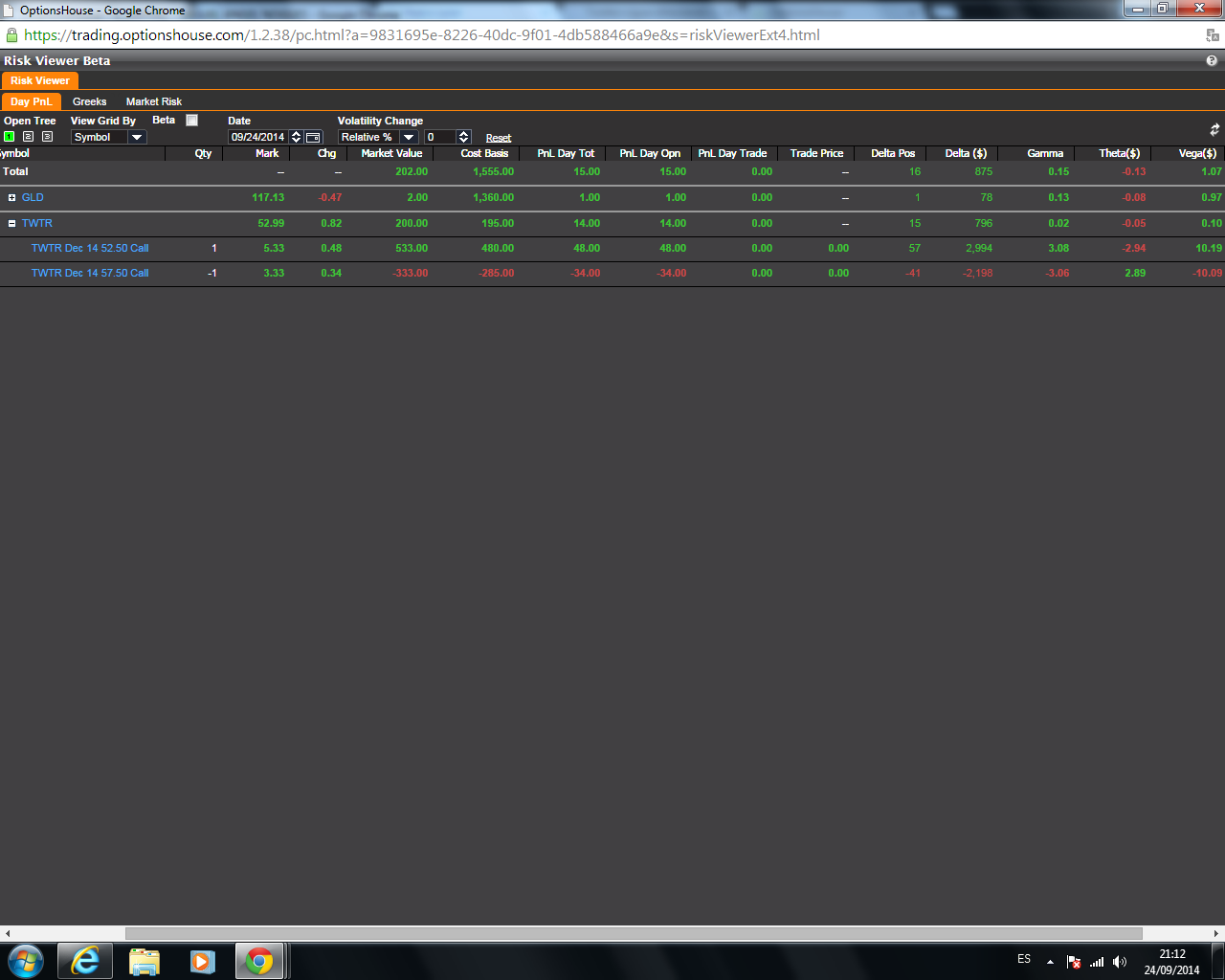Screen dimensions: 1225x980
Task: Sort by the Theta($) column header
Action: pos(1119,153)
